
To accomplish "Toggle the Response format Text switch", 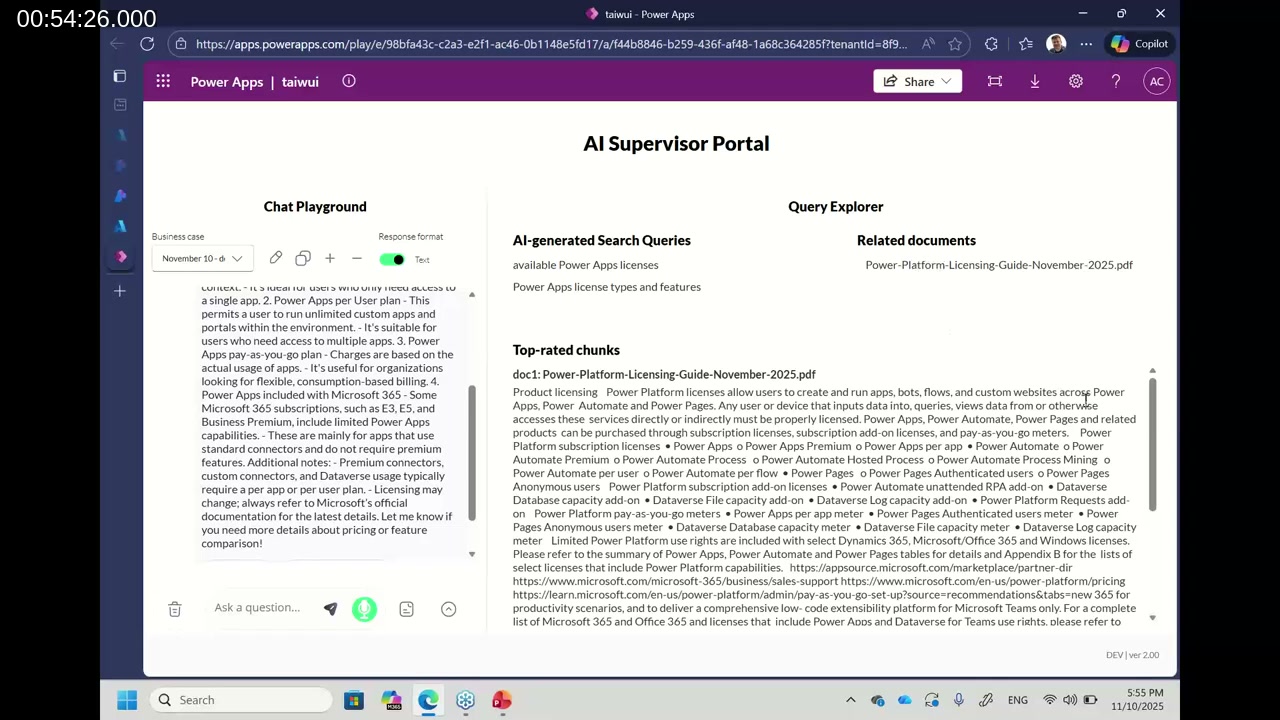I will click(392, 260).
